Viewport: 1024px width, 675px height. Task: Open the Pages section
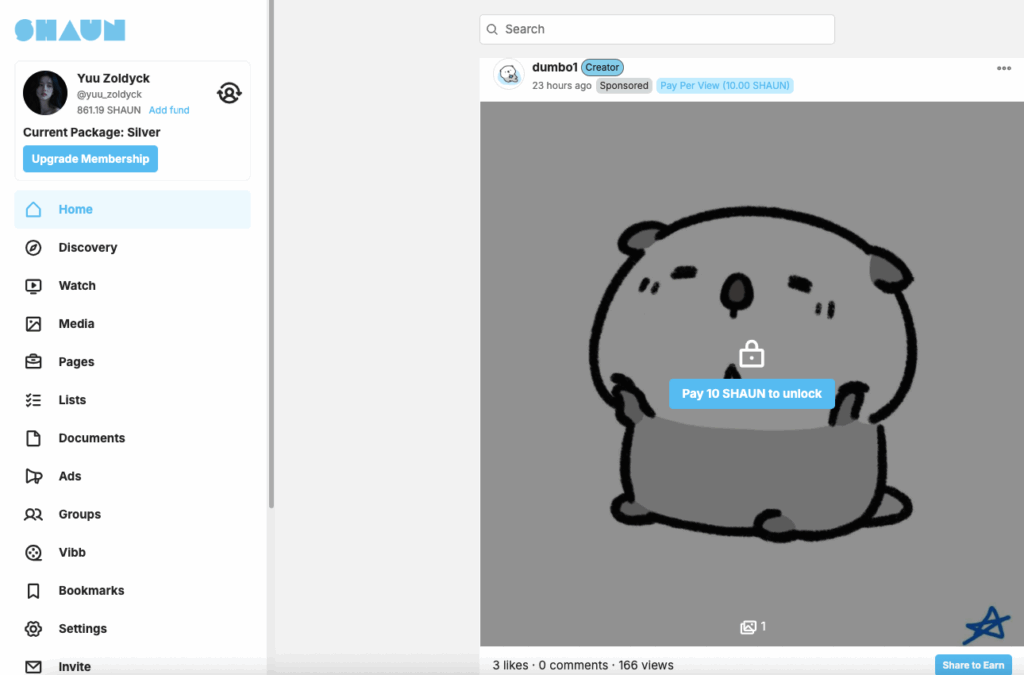[76, 362]
